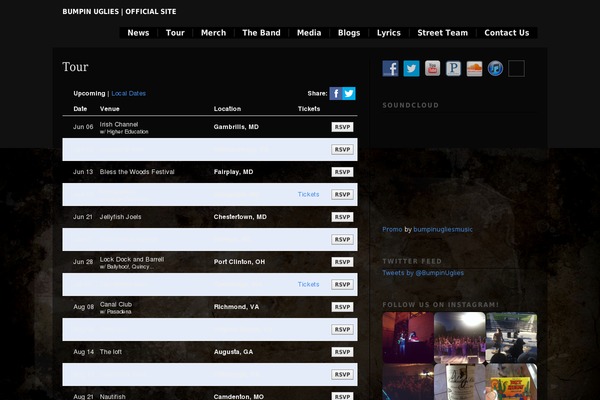This screenshot has height=400, width=600.
Task: Open the Contact Us menu item
Action: (507, 33)
